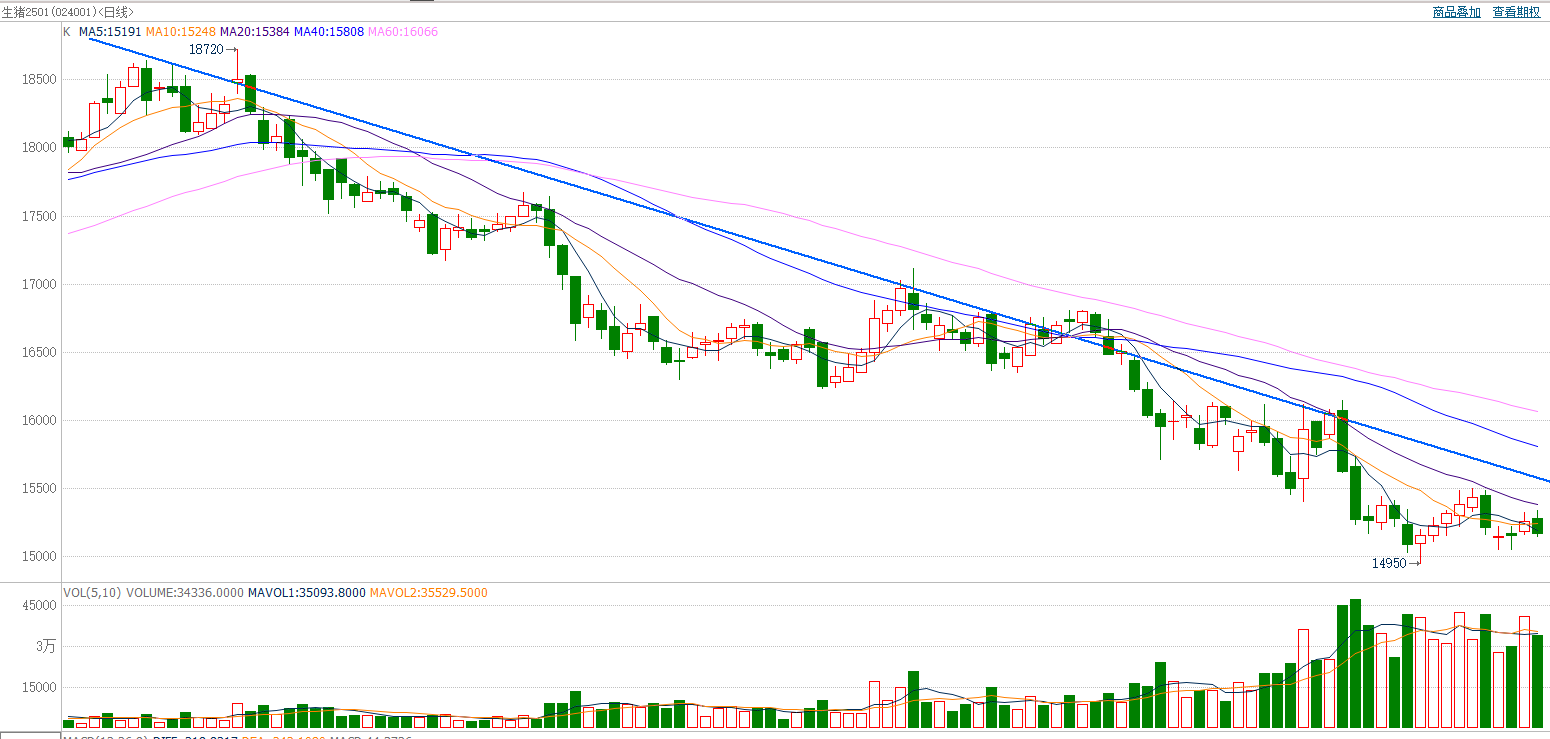The image size is (1550, 739).
Task: Click the K indicator label
Action: tap(67, 32)
